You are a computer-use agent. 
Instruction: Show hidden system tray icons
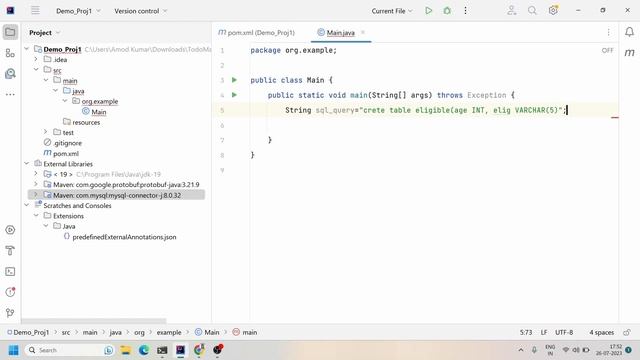point(521,350)
